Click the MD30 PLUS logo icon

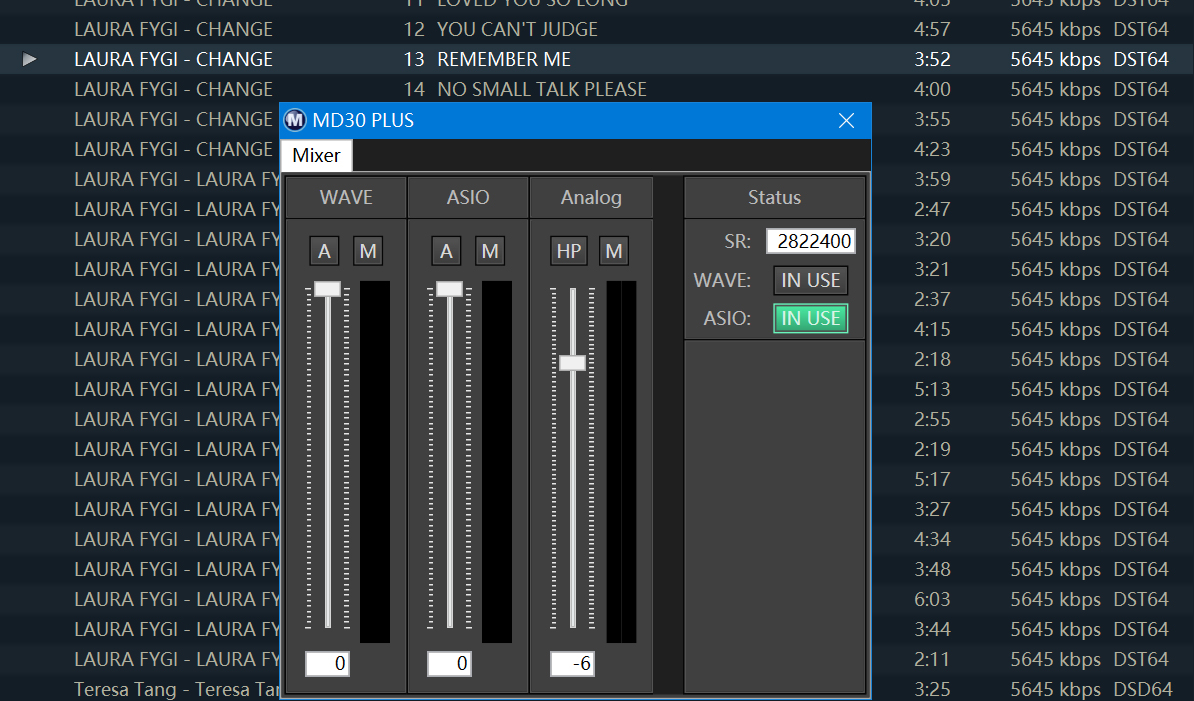(295, 121)
